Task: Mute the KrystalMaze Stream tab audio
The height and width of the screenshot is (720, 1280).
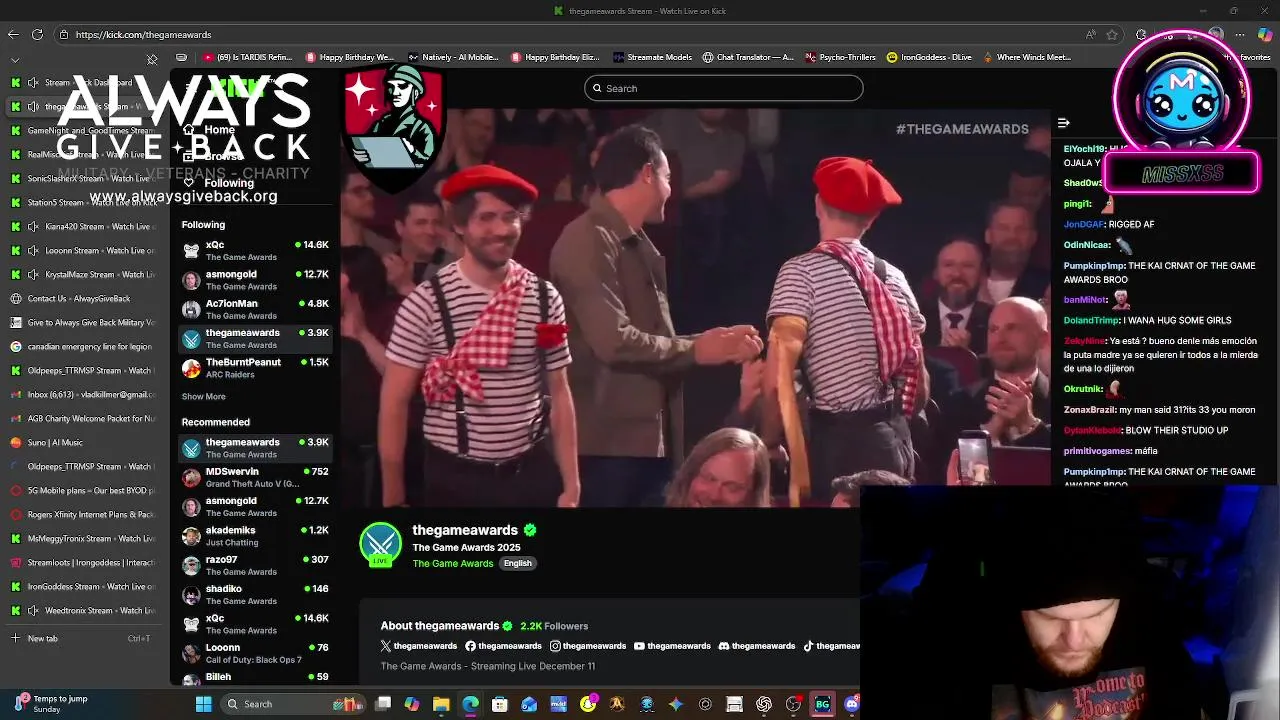Action: pos(34,275)
